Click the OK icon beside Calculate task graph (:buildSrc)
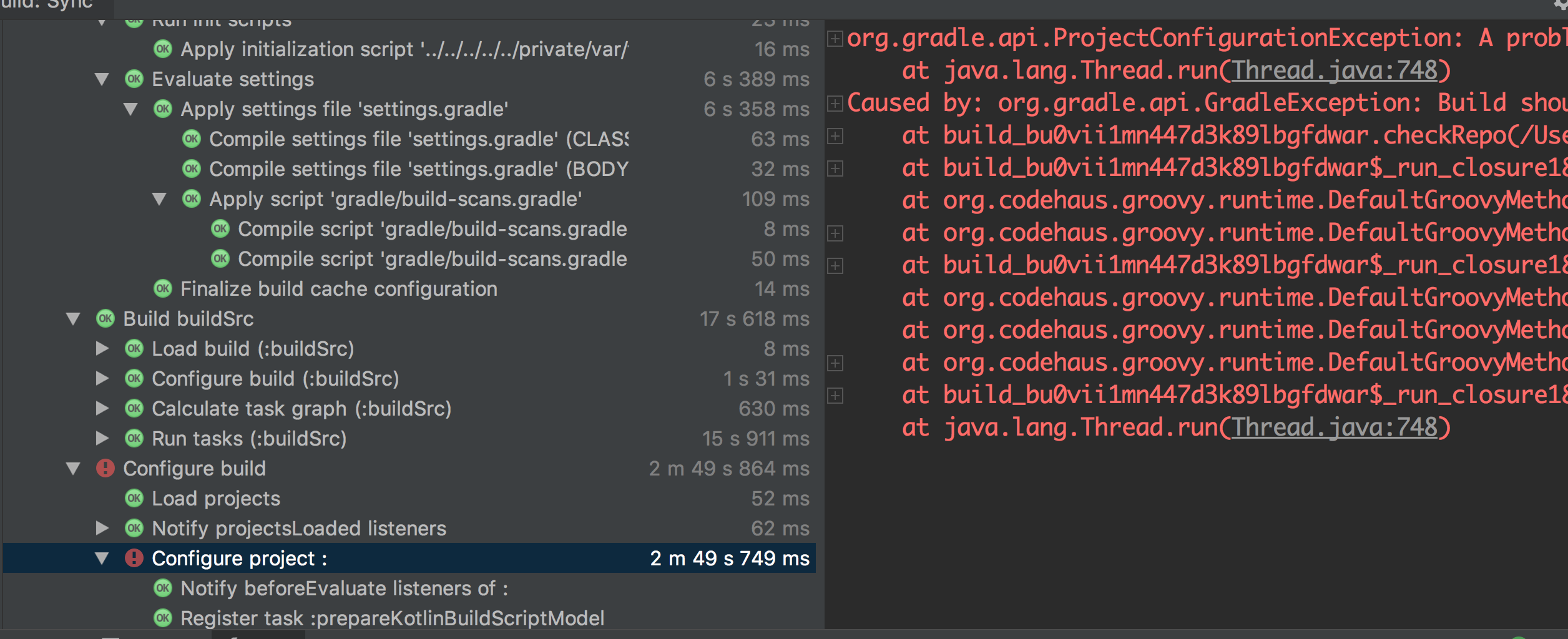This screenshot has height=639, width=1568. (x=134, y=408)
